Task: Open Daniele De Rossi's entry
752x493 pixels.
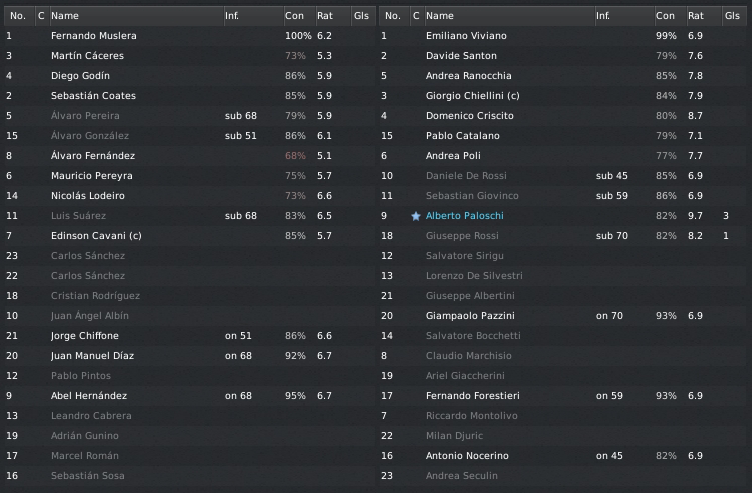Action: (x=466, y=176)
